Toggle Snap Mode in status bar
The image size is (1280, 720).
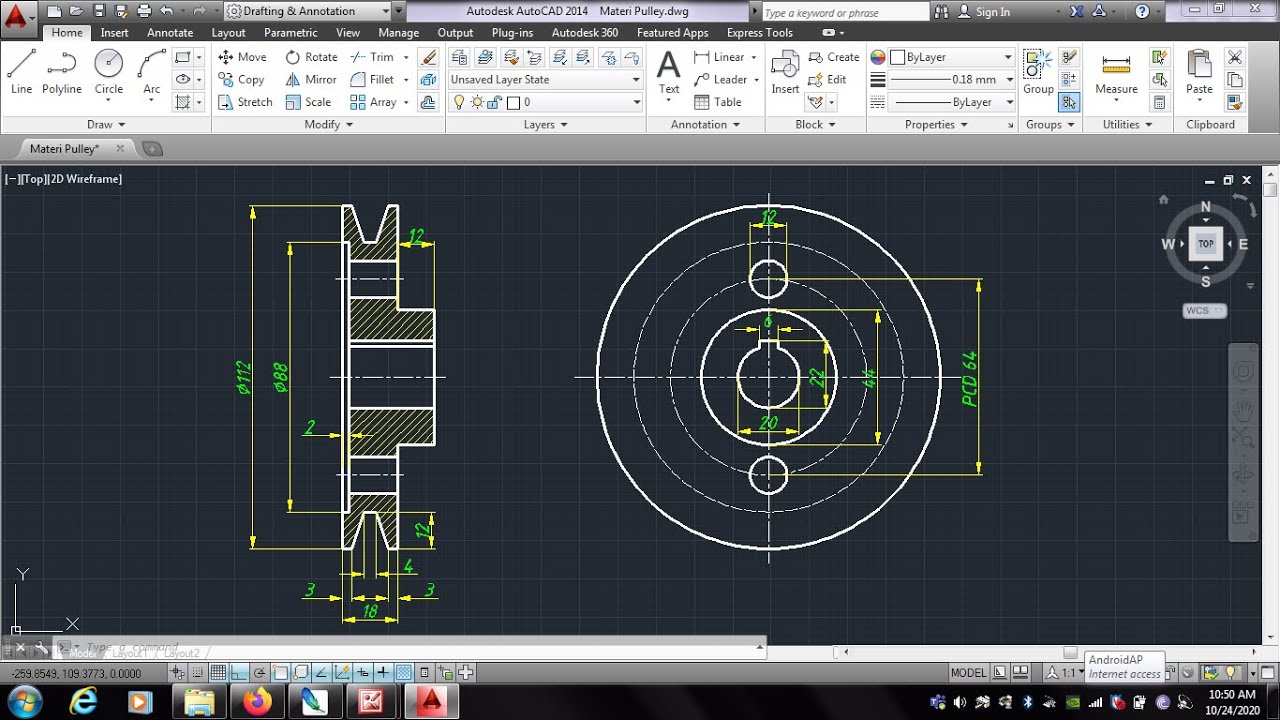(197, 672)
